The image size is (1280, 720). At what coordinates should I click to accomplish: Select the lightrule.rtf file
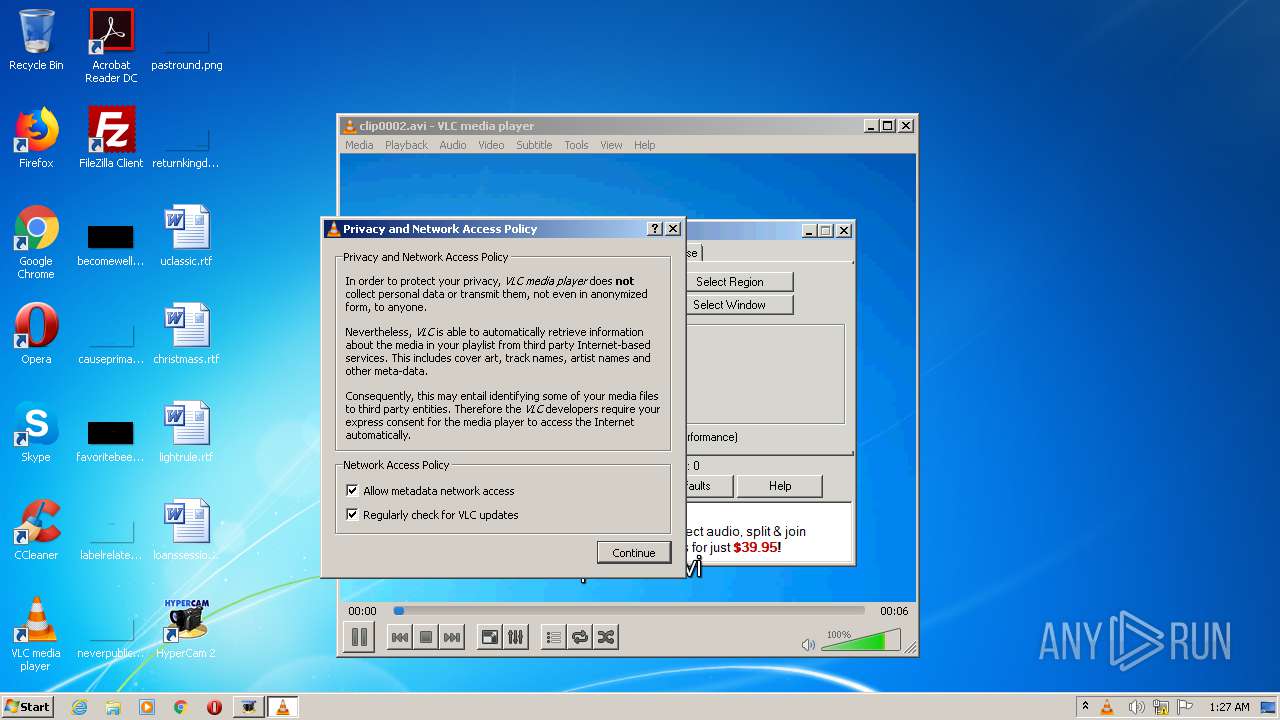point(186,431)
